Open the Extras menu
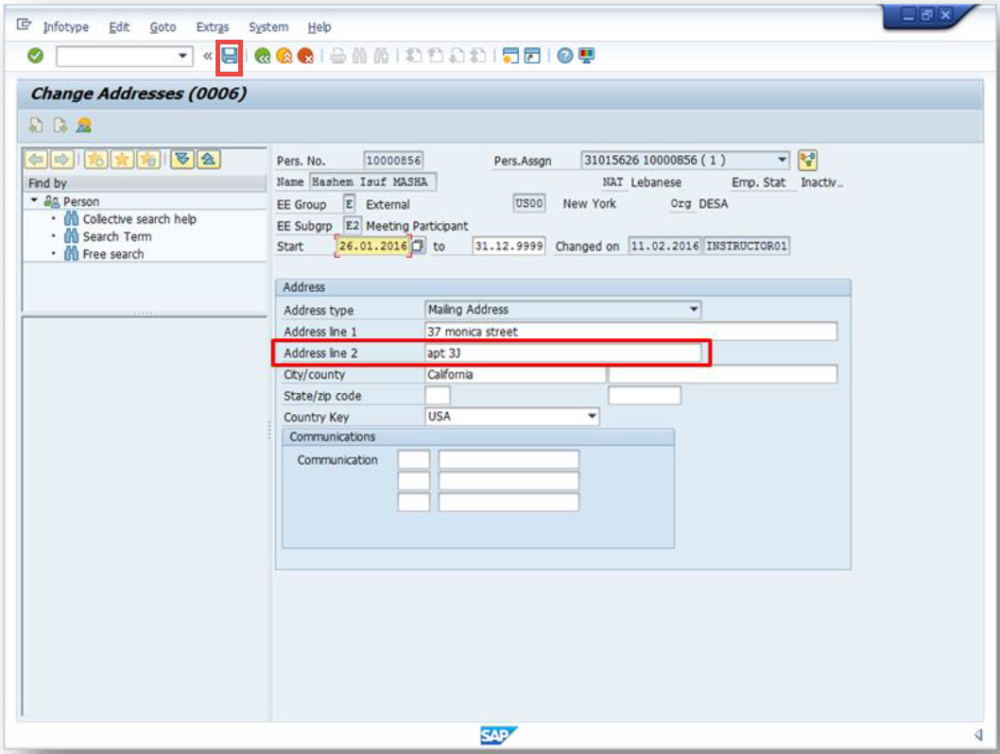Image resolution: width=1000 pixels, height=754 pixels. 212,27
